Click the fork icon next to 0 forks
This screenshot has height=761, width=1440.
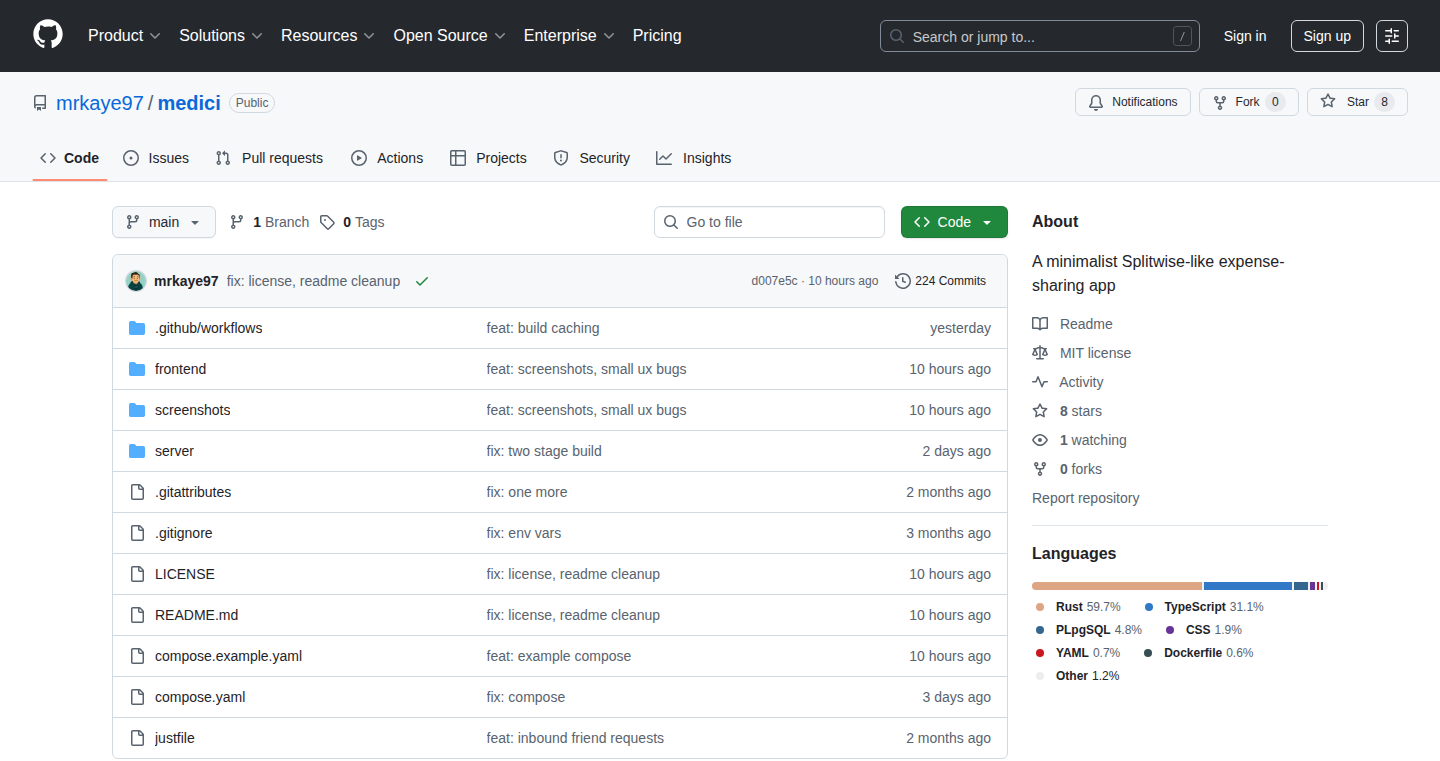[1040, 469]
